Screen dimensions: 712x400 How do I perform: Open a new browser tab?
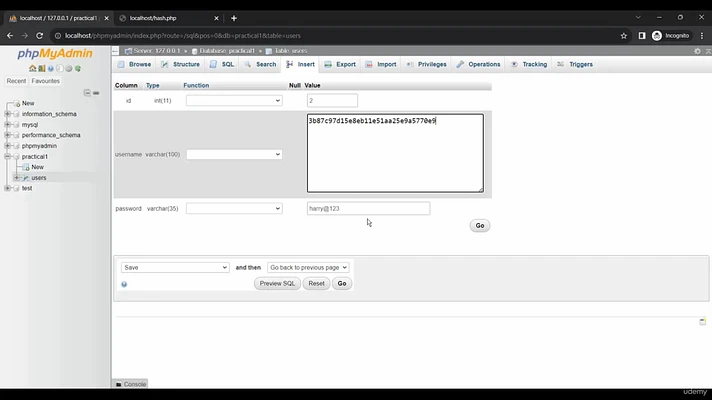click(x=234, y=18)
